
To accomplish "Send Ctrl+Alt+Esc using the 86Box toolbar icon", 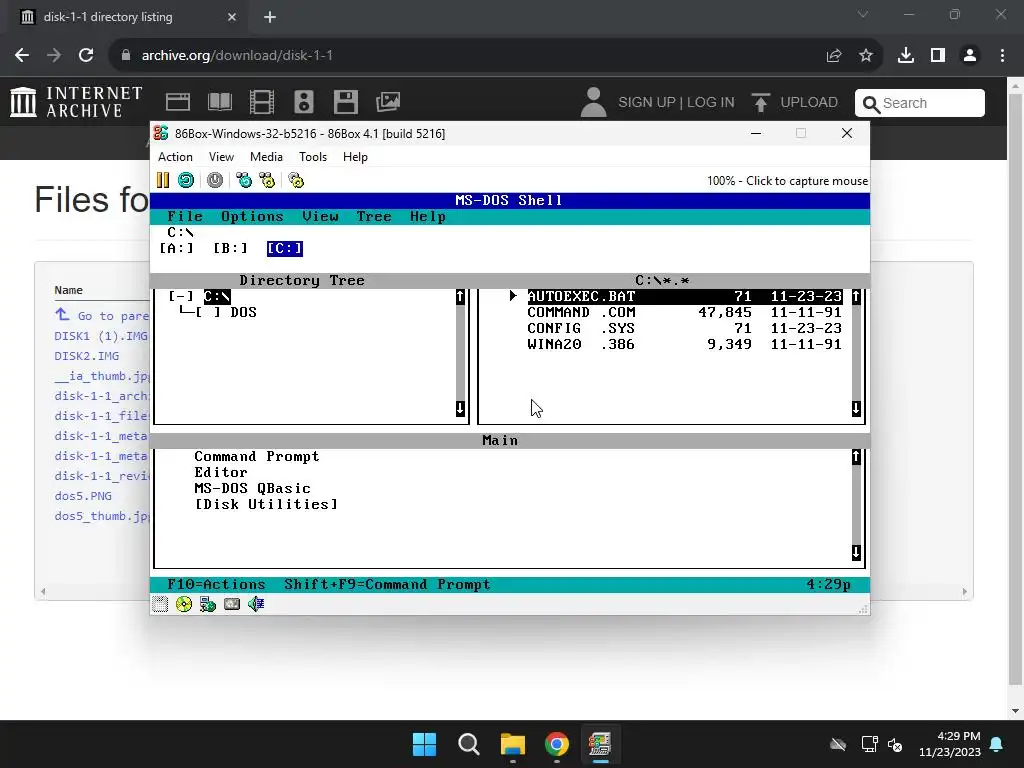I will tap(267, 180).
